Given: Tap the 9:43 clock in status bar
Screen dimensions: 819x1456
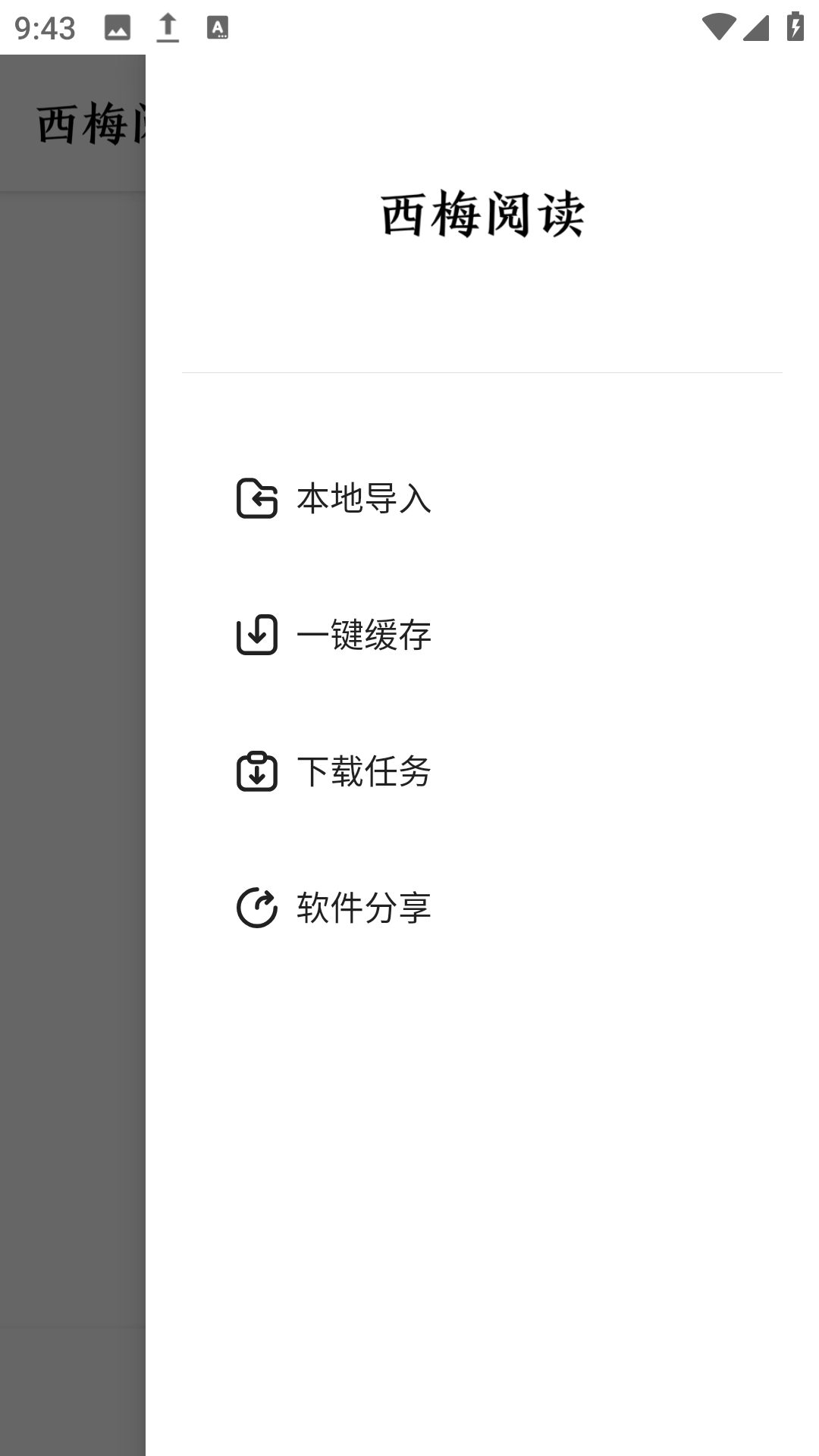Looking at the screenshot, I should (45, 29).
